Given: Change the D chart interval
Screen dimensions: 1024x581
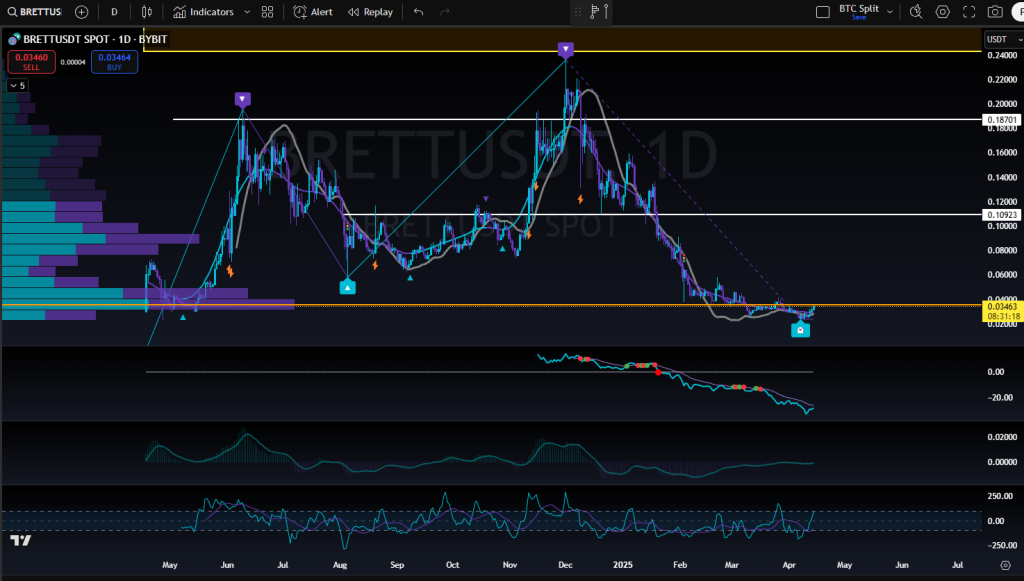Looking at the screenshot, I should tap(114, 12).
